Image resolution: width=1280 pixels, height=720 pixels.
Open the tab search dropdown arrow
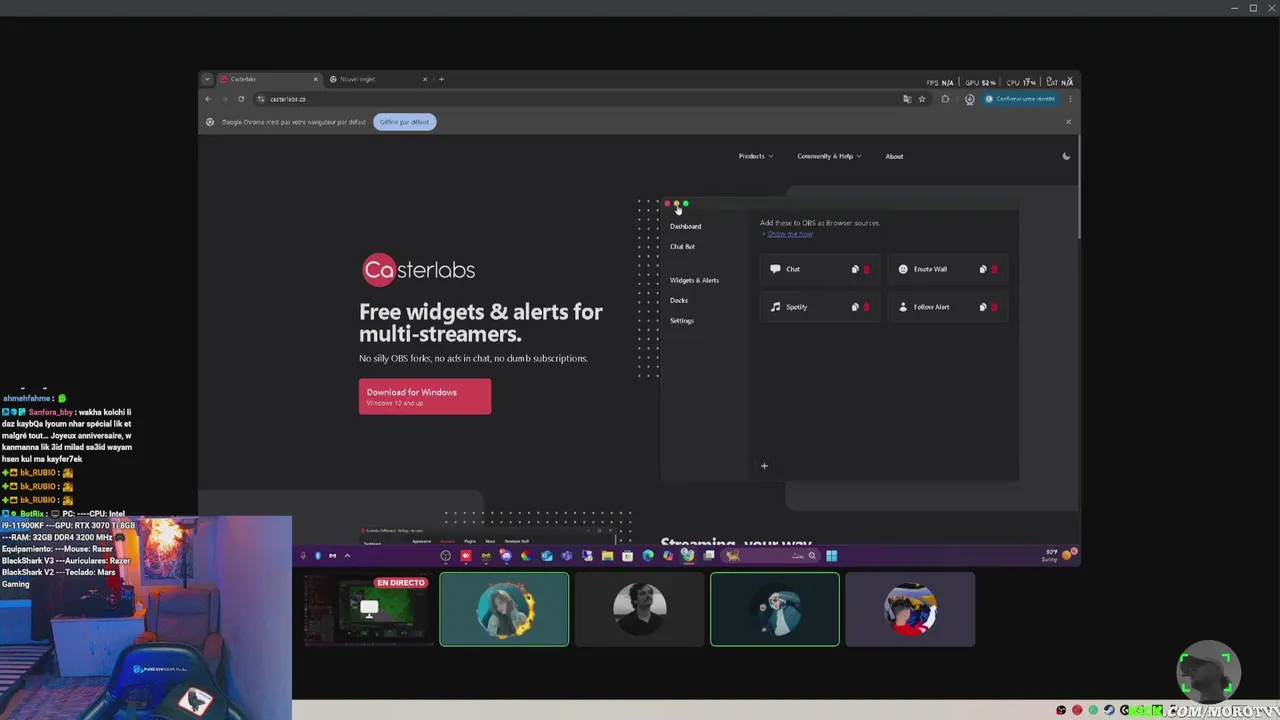(x=207, y=79)
